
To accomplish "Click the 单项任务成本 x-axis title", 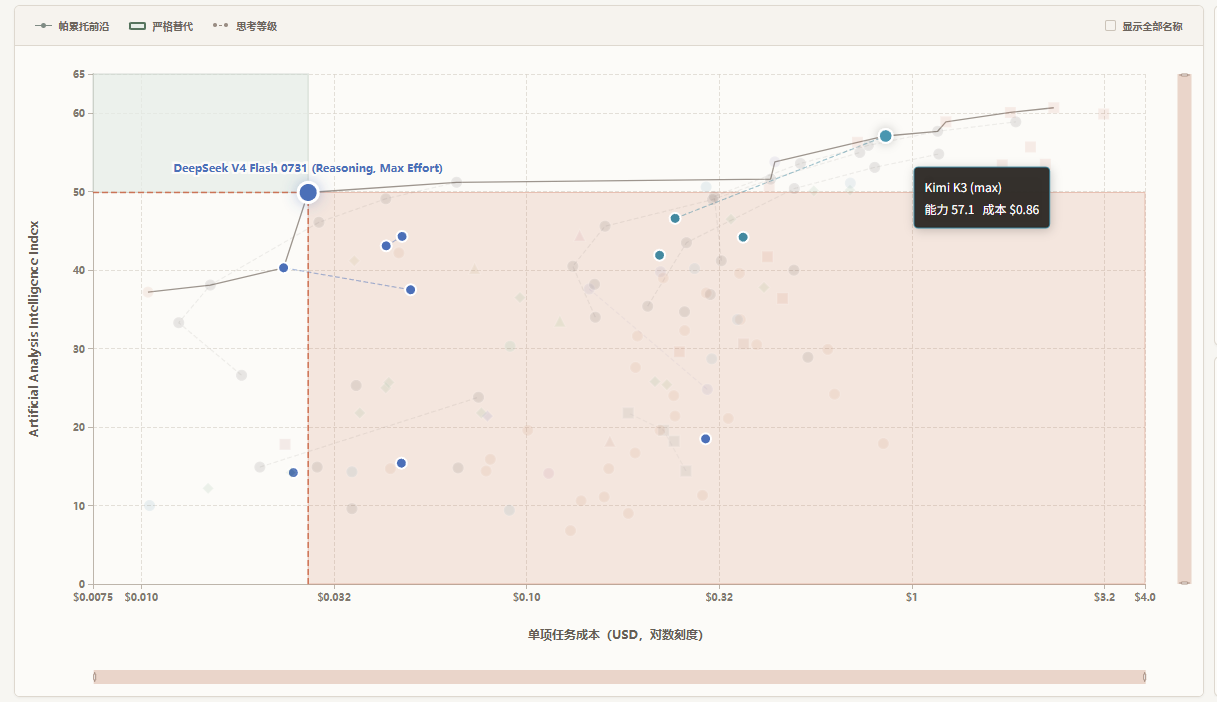I will tap(615, 635).
